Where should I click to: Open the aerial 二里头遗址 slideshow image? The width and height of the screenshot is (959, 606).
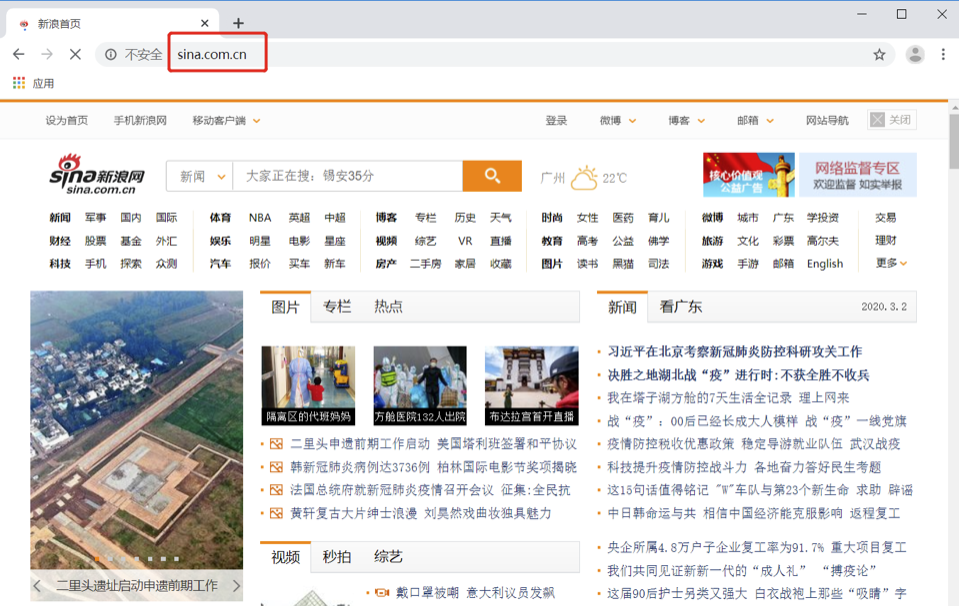(x=136, y=430)
